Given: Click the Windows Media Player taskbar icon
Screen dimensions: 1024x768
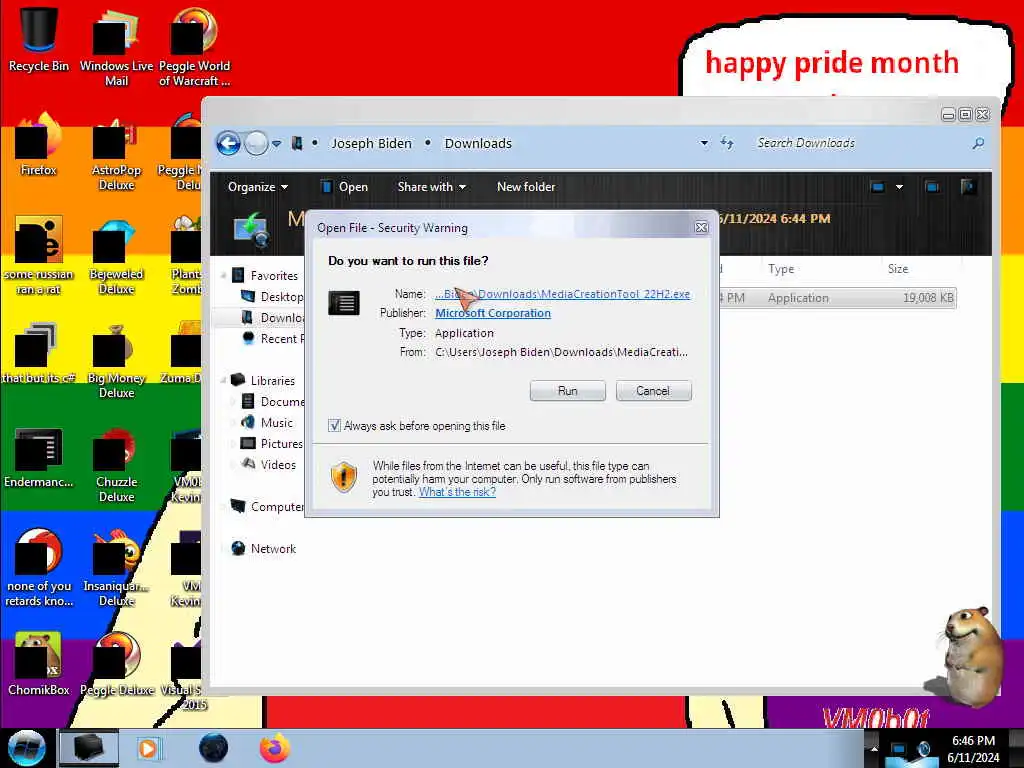Looking at the screenshot, I should (148, 748).
